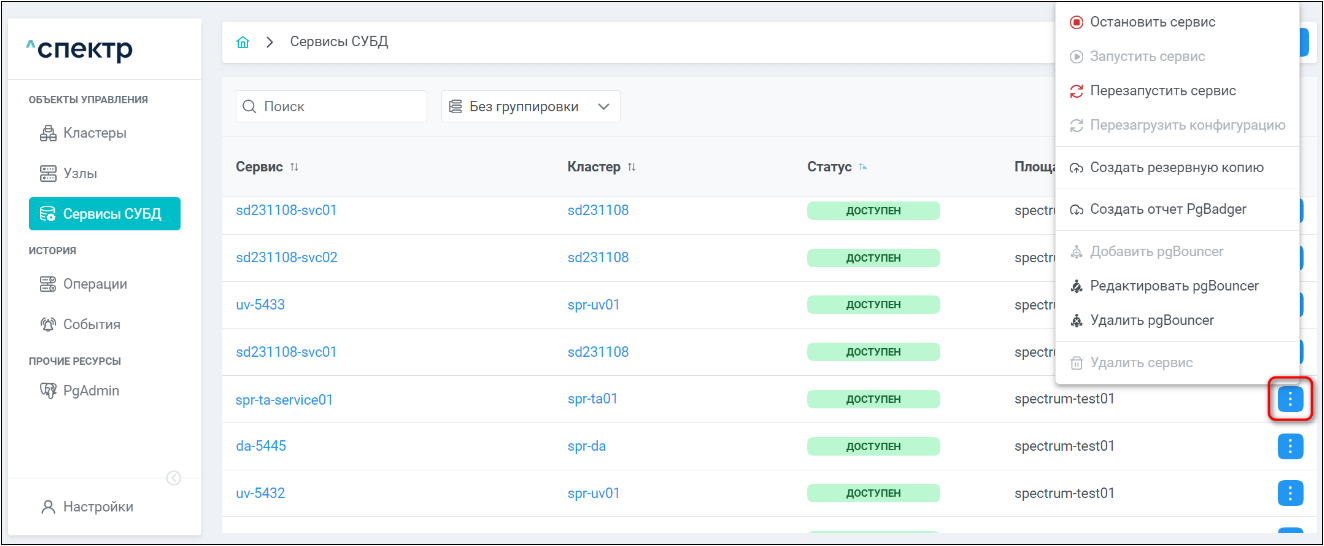Select Создать резервную копию option
Image resolution: width=1324 pixels, height=546 pixels.
coord(1176,168)
